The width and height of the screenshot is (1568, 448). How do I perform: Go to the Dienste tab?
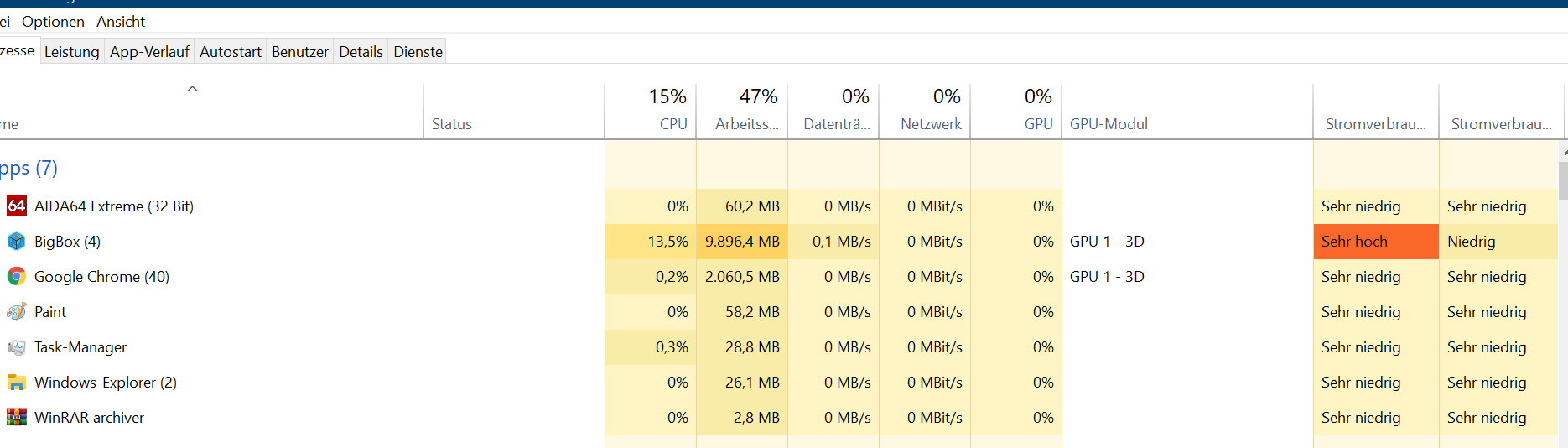pyautogui.click(x=418, y=52)
